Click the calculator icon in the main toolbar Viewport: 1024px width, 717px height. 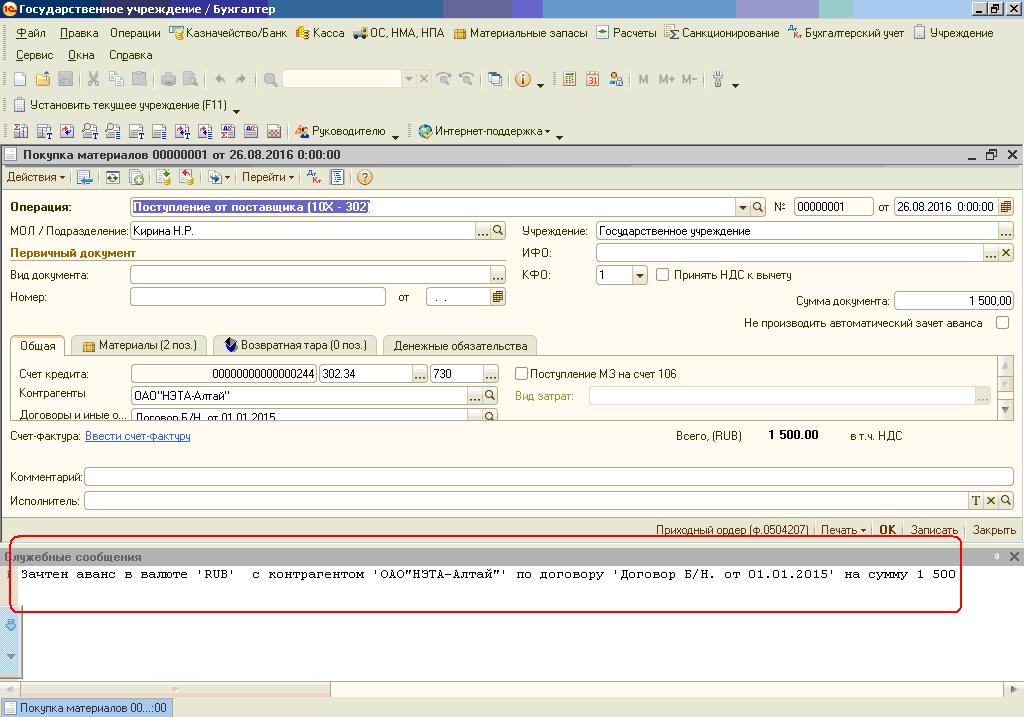click(569, 79)
